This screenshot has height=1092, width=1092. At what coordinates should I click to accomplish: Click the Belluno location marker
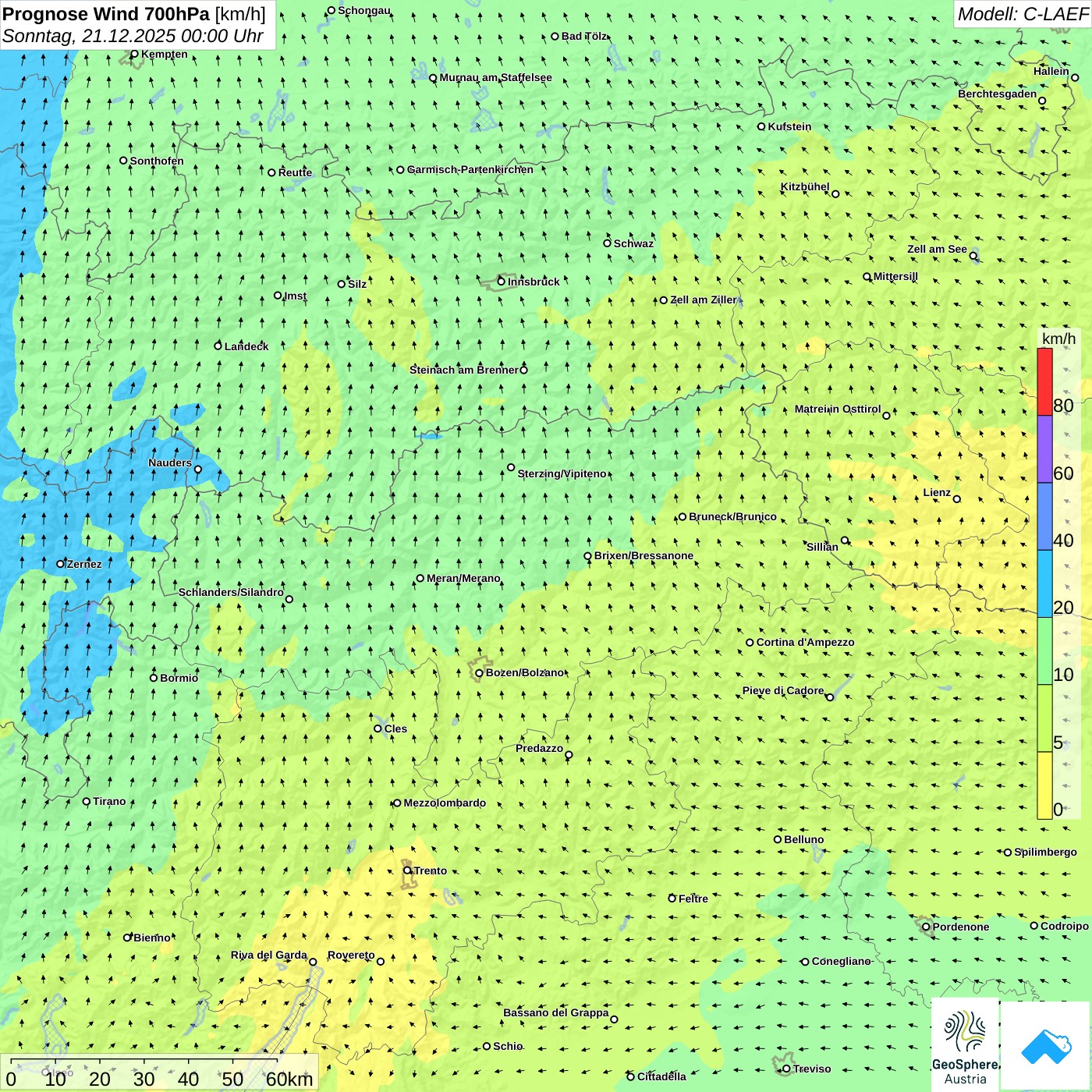(778, 839)
